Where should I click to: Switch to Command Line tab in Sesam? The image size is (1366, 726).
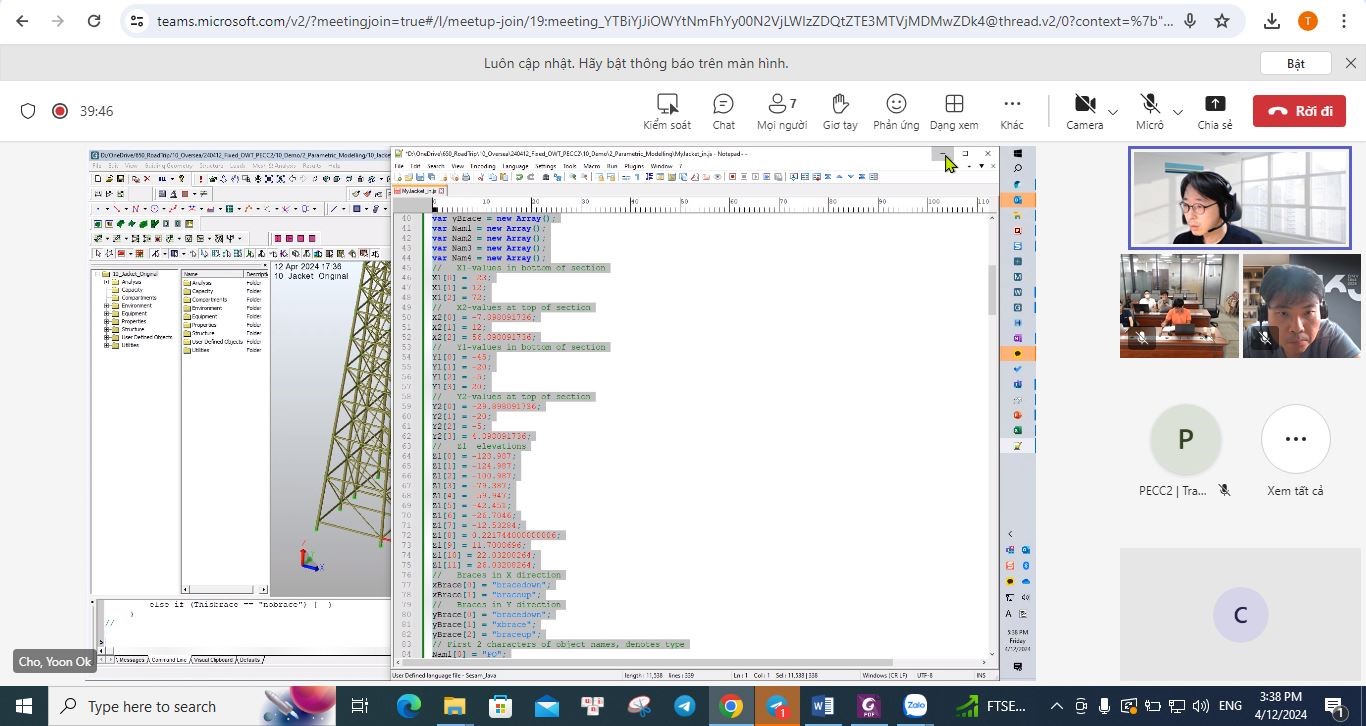pyautogui.click(x=167, y=660)
